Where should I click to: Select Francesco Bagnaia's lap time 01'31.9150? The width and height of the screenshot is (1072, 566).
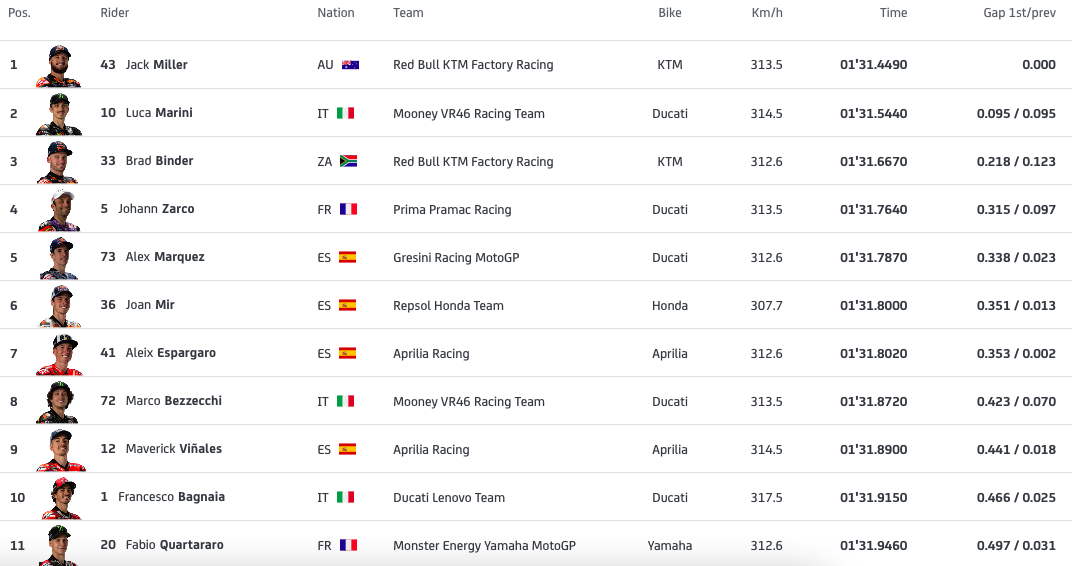(873, 497)
